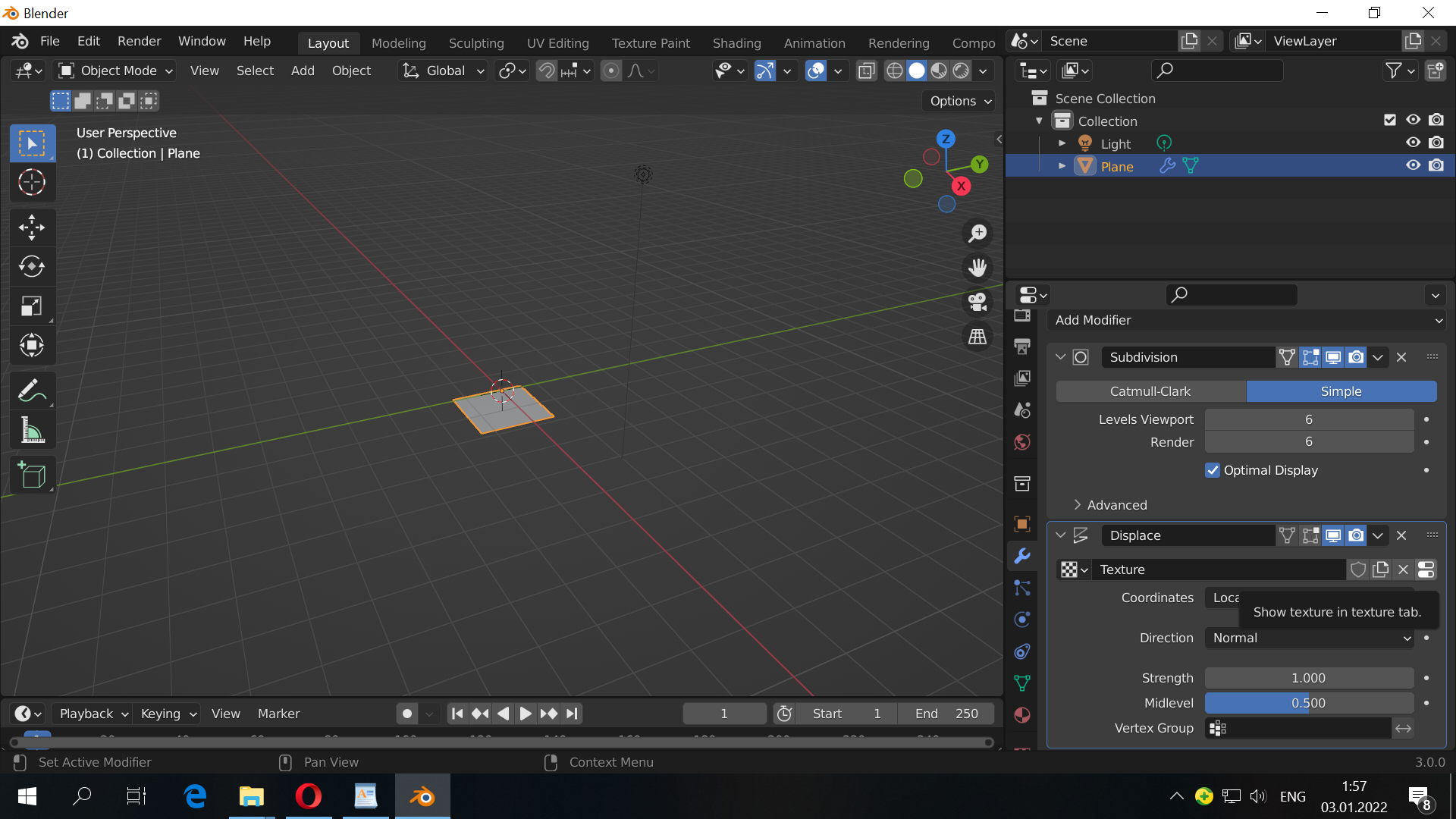Choose the Scale tool
The height and width of the screenshot is (819, 1456).
pos(32,306)
